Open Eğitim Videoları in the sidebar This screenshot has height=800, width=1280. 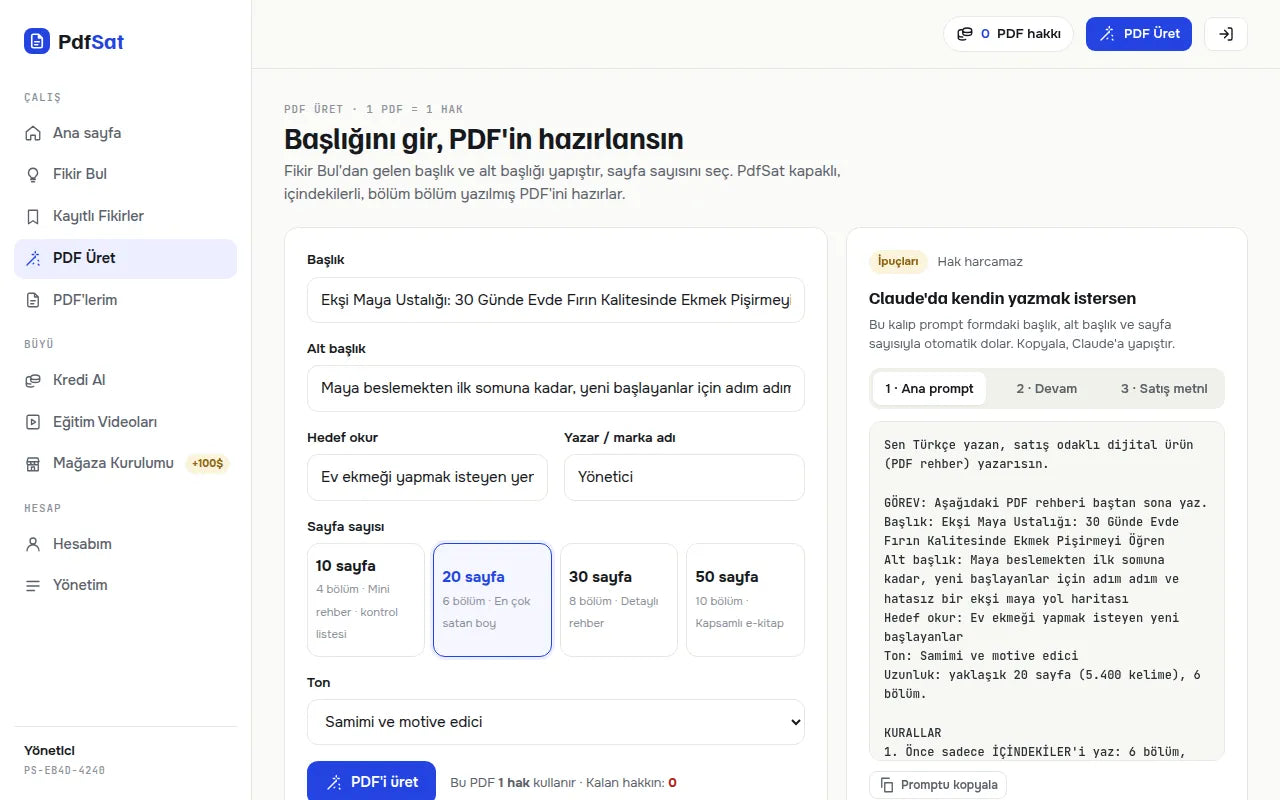tap(126, 422)
